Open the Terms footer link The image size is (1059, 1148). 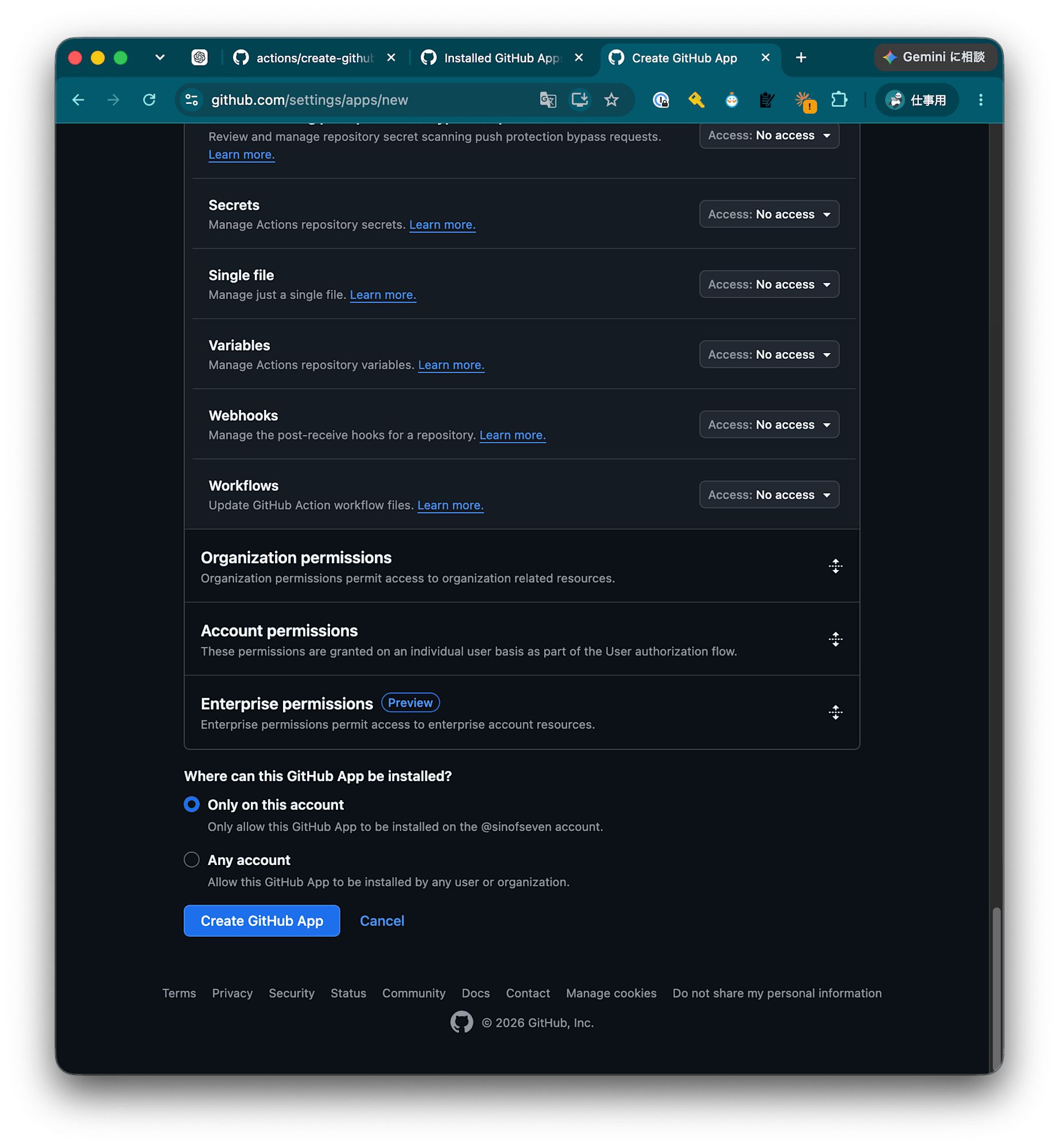pyautogui.click(x=179, y=992)
